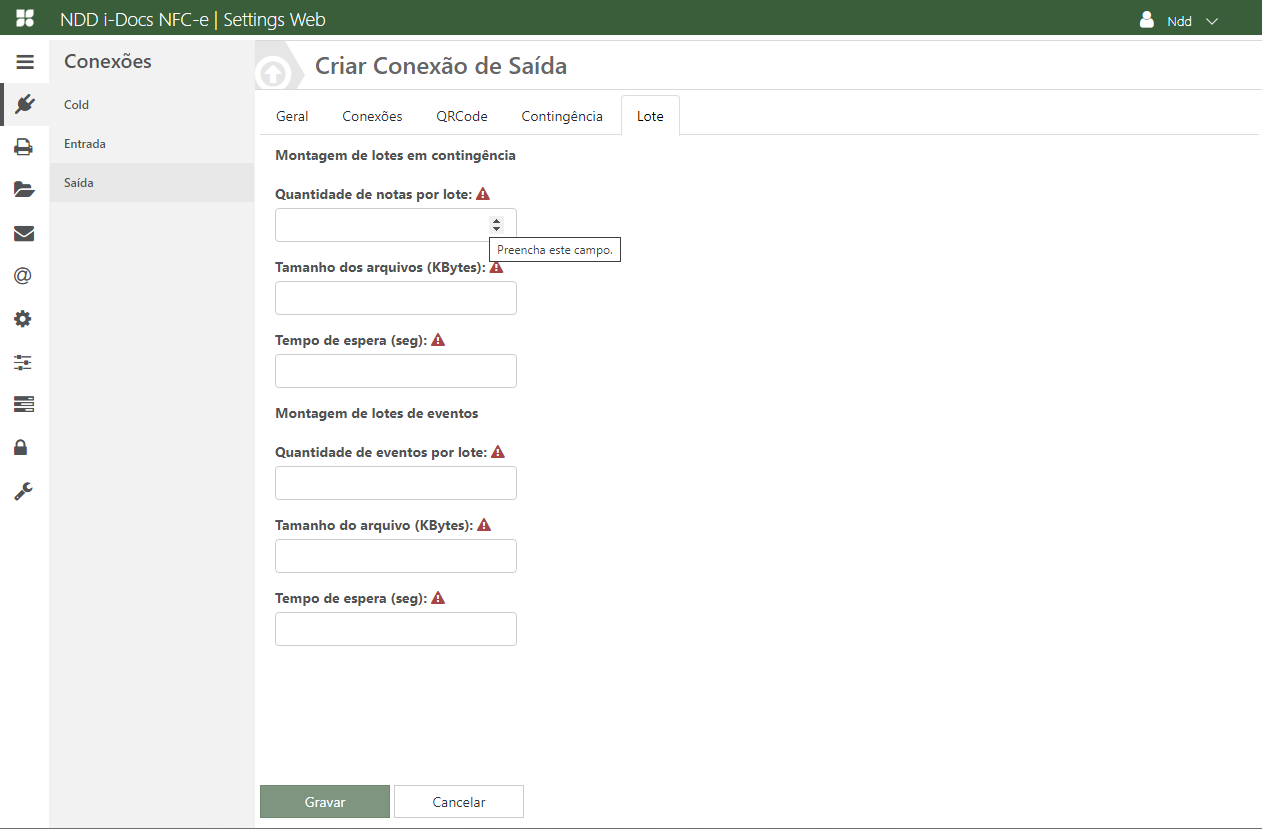1262x829 pixels.
Task: Click stepper arrows on notas por lote
Action: (496, 225)
